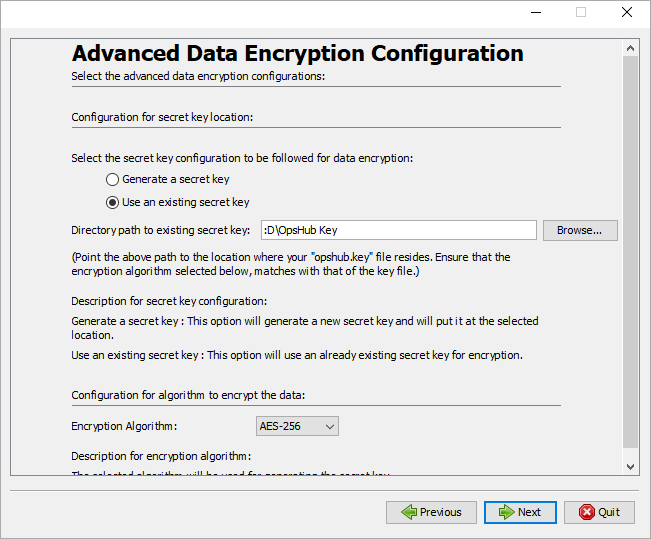Click the scrollbar down arrow
This screenshot has height=539, width=651.
coord(630,466)
